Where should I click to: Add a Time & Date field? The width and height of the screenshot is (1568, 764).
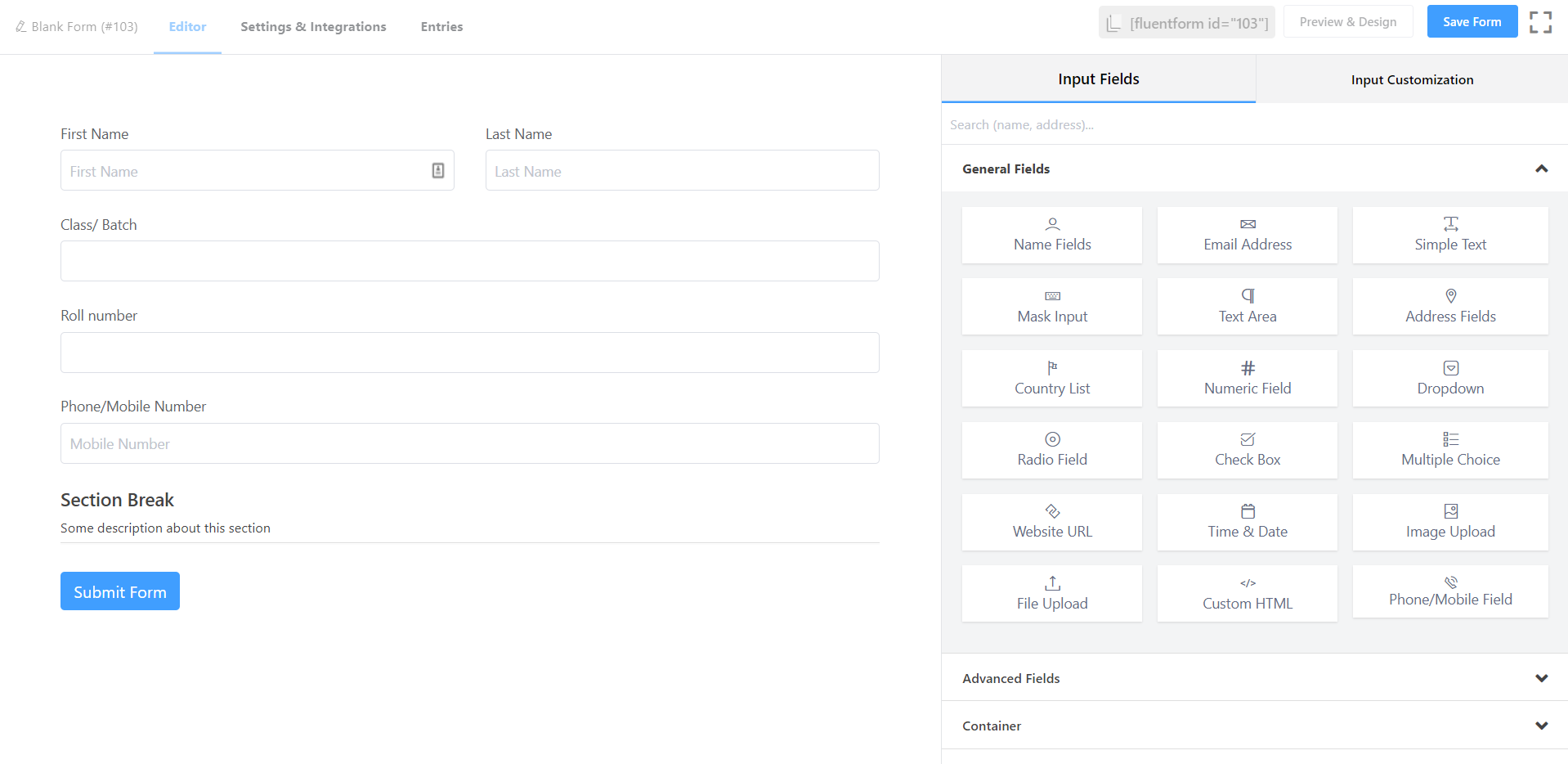[1247, 523]
